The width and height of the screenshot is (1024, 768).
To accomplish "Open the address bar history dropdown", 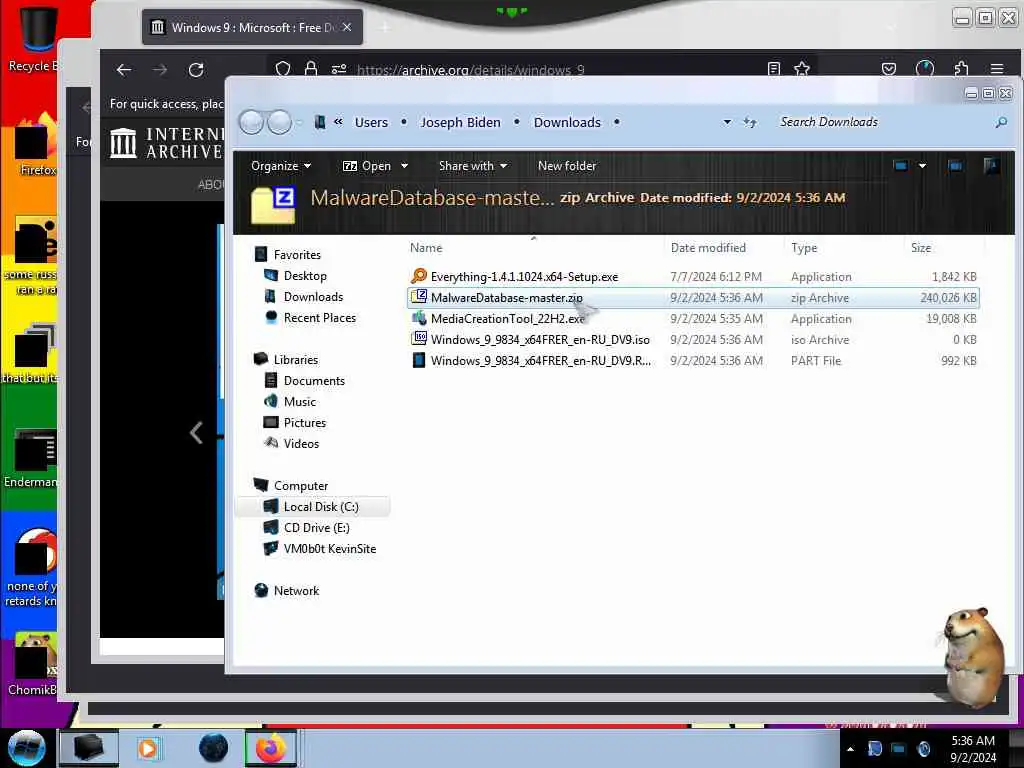I will [727, 122].
